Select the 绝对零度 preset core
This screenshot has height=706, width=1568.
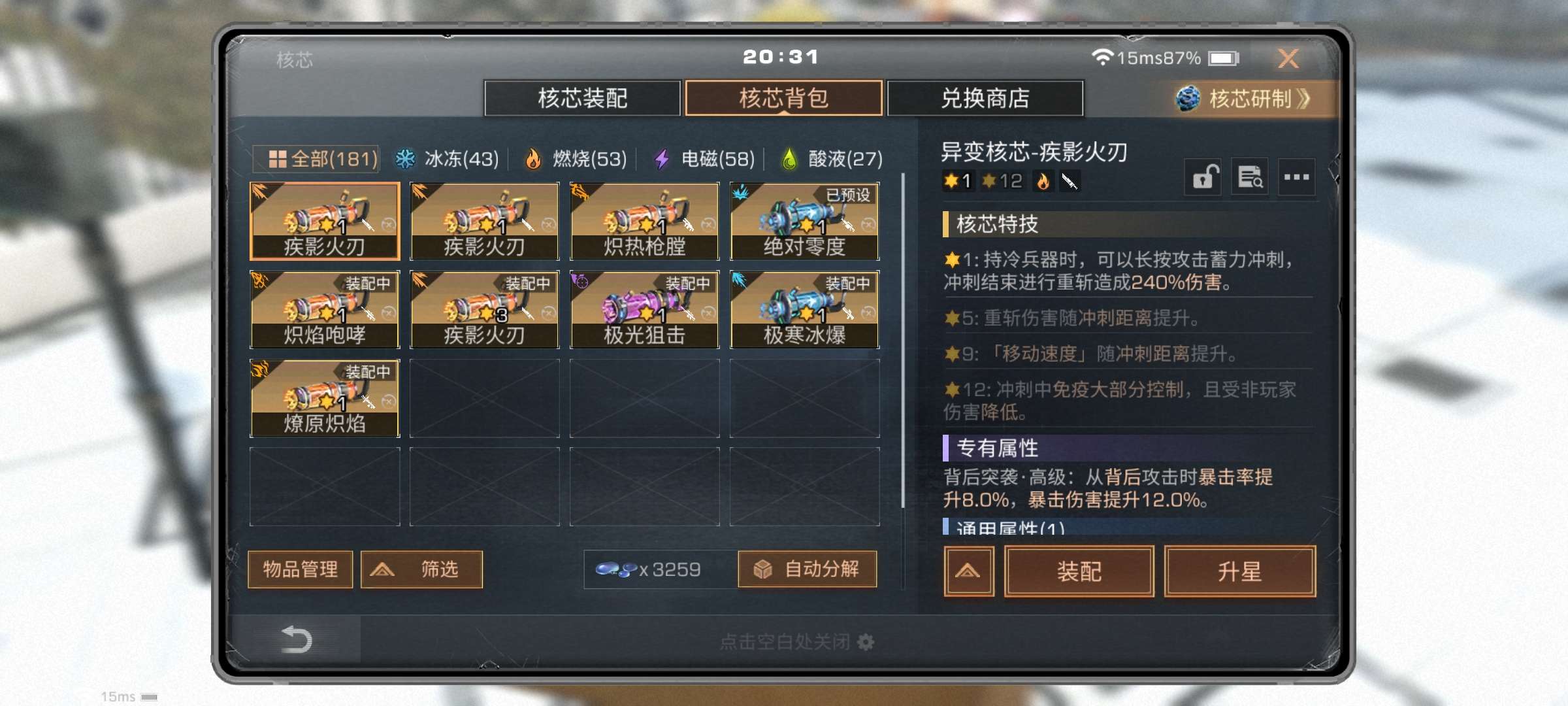[804, 221]
